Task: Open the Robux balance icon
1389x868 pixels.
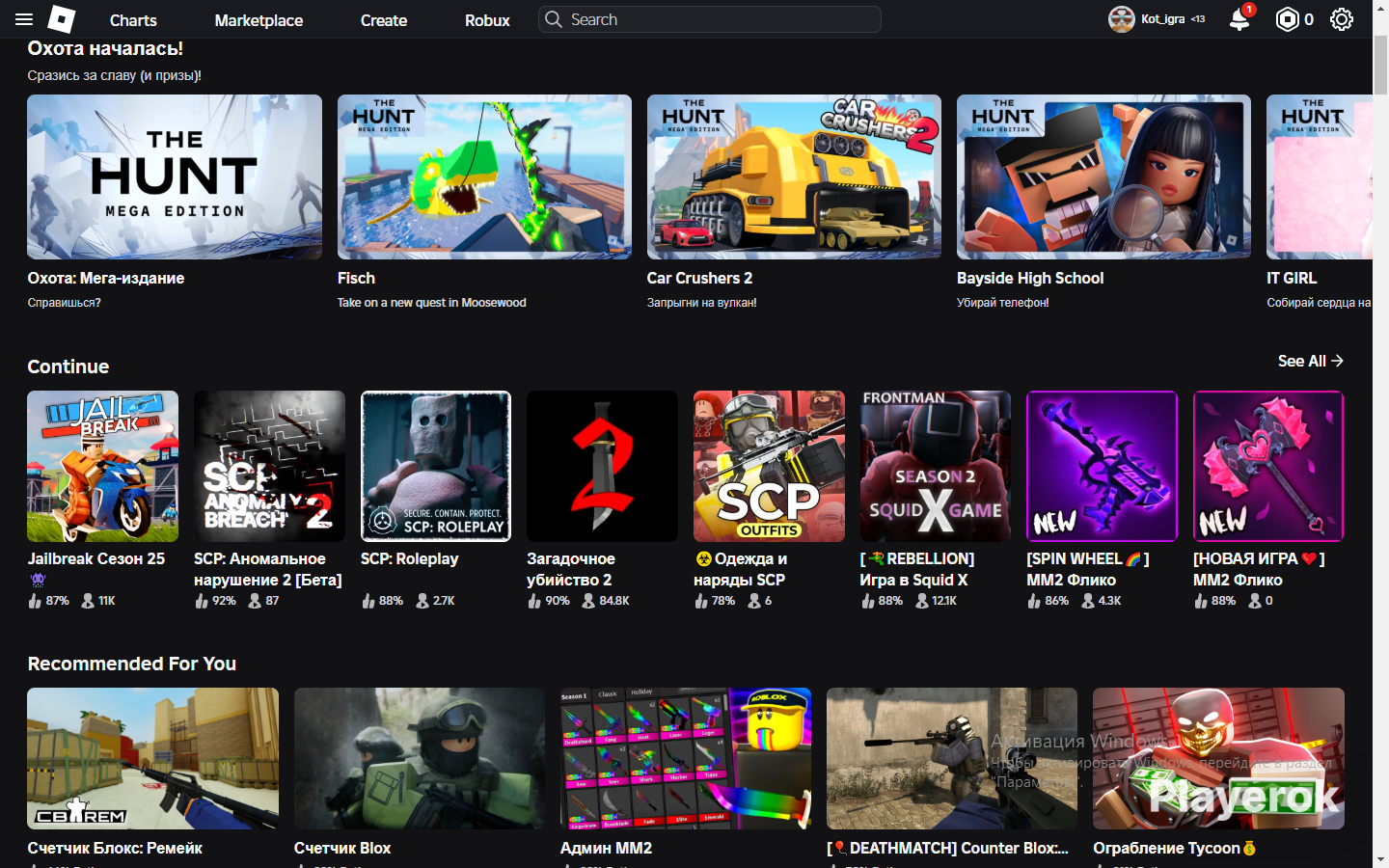Action: [1288, 19]
